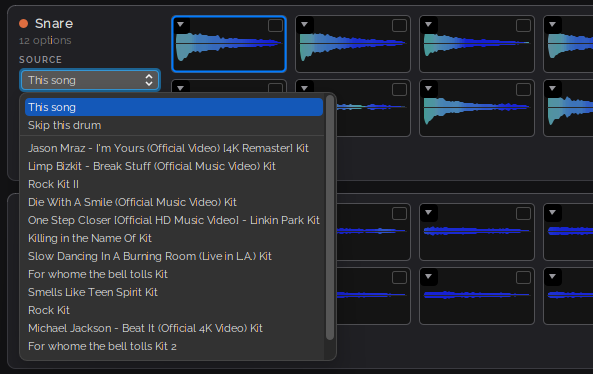Pick Michael Jackson Beat It Kit
Viewport: 593px width, 374px height.
174,328
